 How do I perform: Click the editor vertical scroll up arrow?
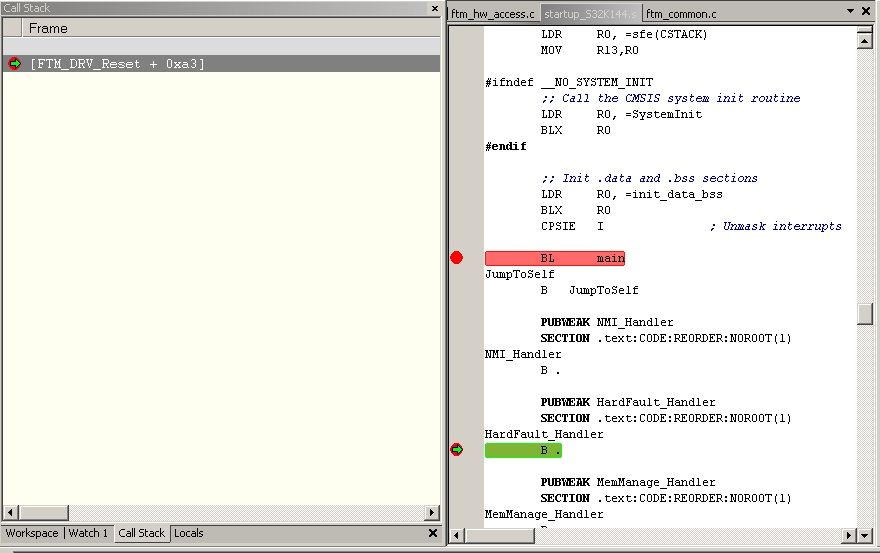click(x=864, y=41)
